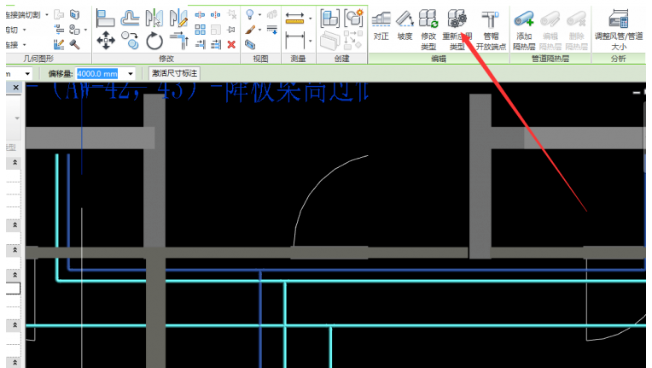Collapse the first section in left panel
The image size is (652, 368).
15,163
